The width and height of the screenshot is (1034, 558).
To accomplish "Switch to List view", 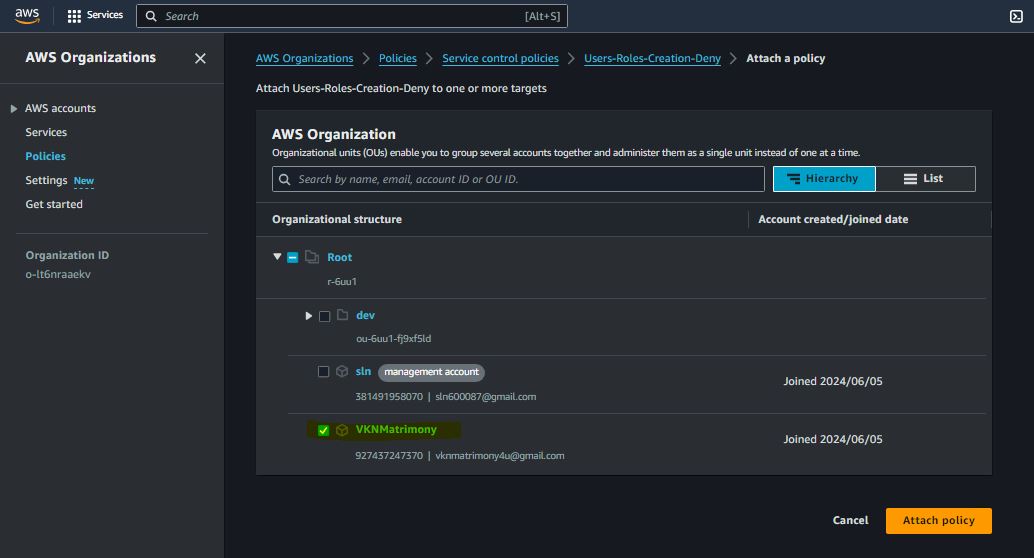I will (924, 179).
